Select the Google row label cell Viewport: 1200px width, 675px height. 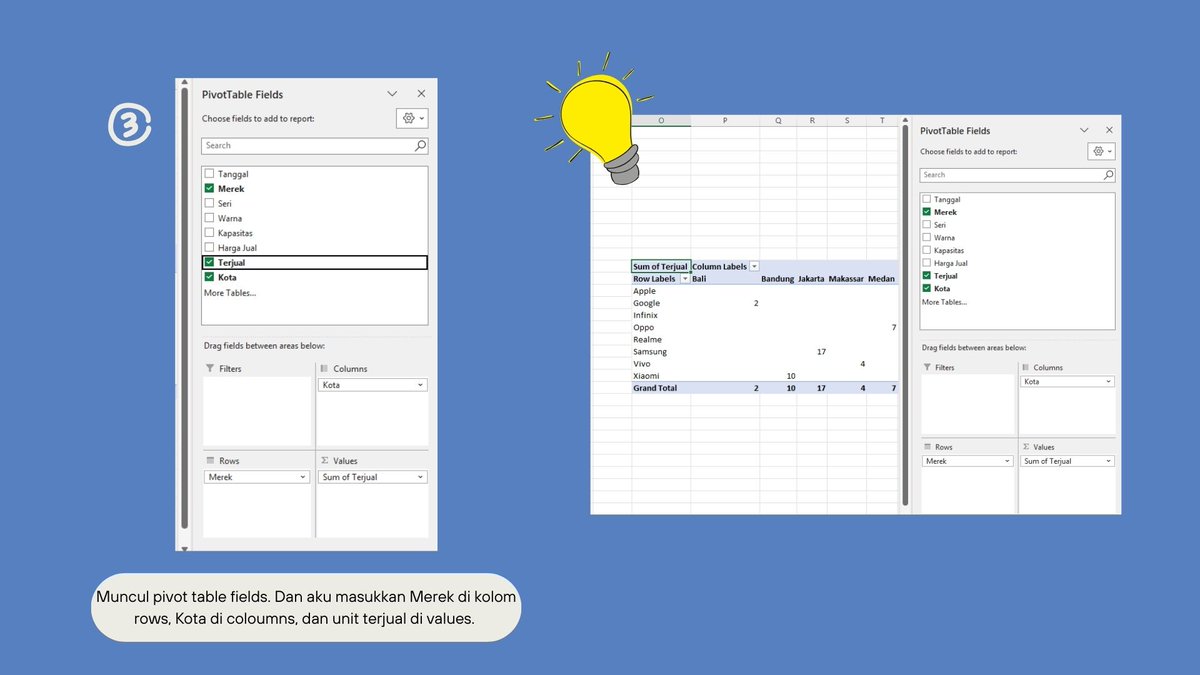[x=661, y=303]
